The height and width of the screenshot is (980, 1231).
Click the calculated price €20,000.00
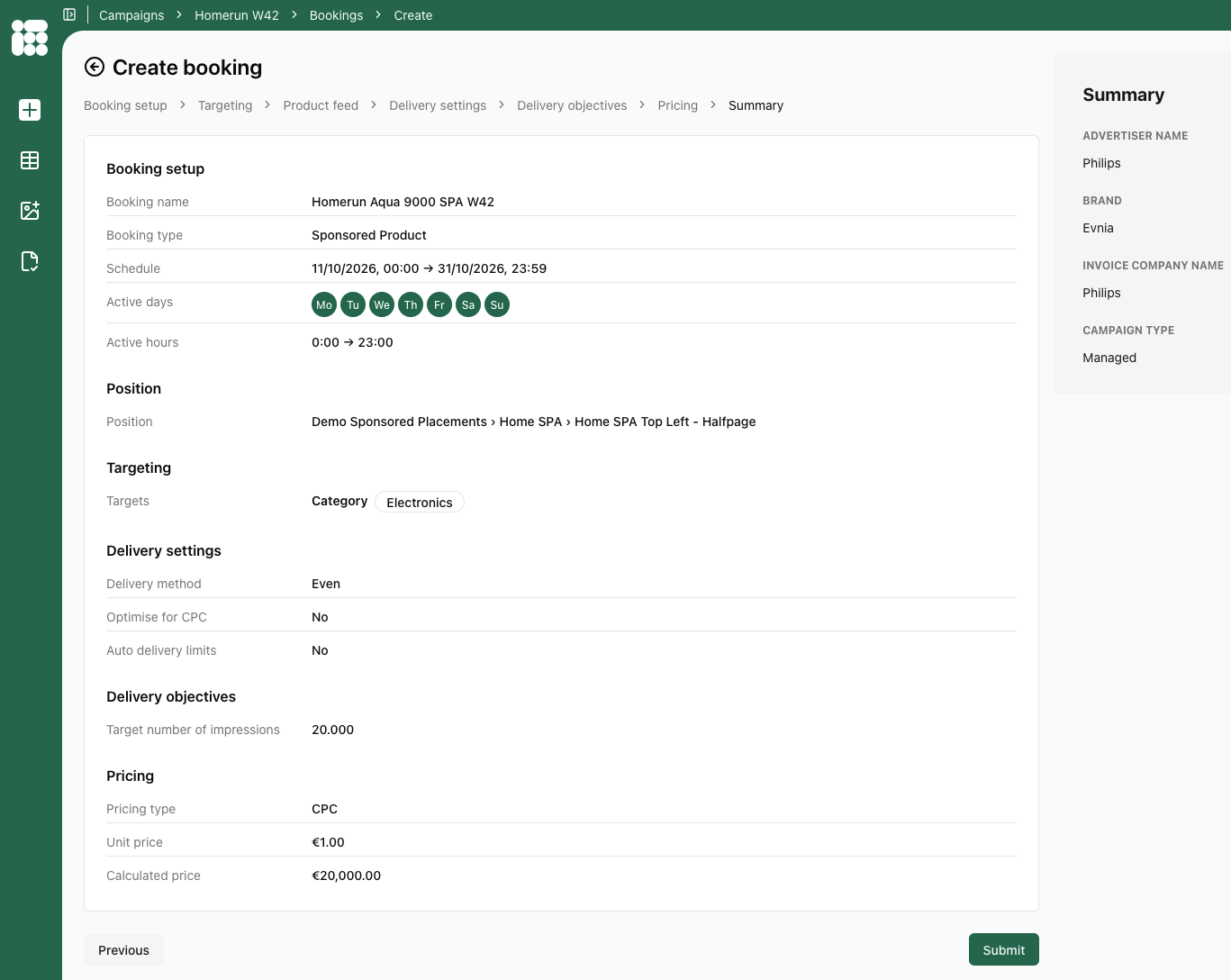[346, 876]
